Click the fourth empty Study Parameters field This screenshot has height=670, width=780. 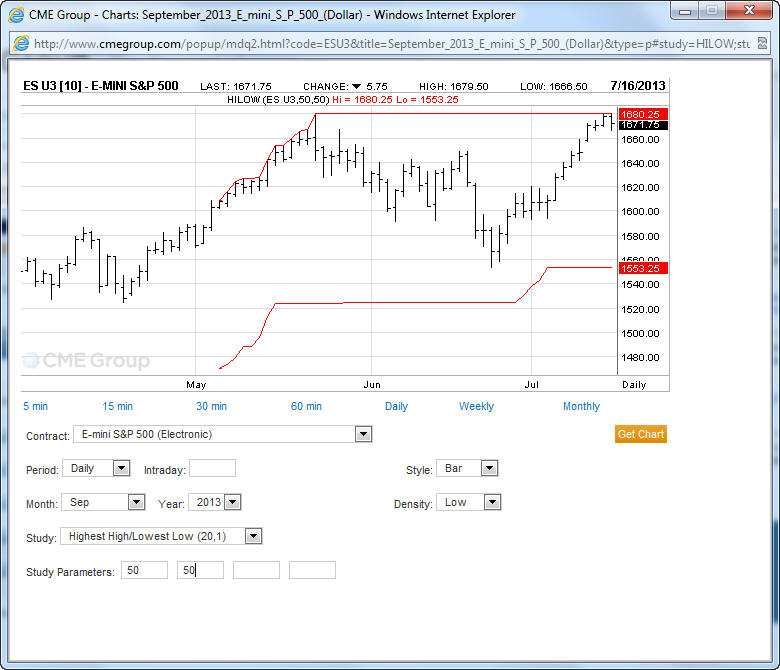(x=312, y=570)
